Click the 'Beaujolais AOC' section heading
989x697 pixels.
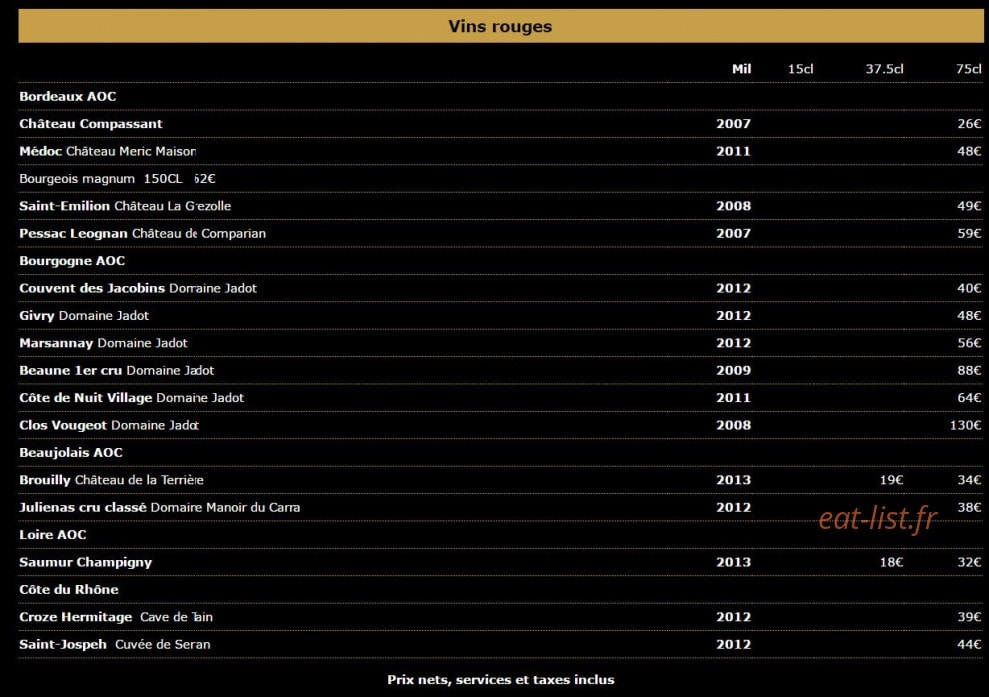point(71,453)
